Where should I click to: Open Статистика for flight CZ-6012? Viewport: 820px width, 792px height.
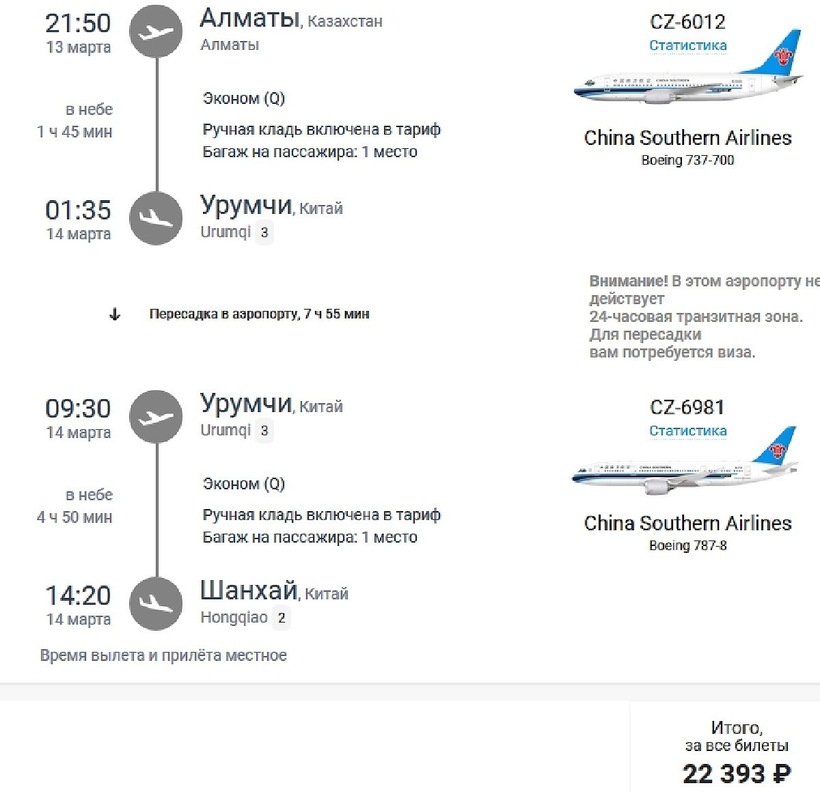(x=688, y=45)
